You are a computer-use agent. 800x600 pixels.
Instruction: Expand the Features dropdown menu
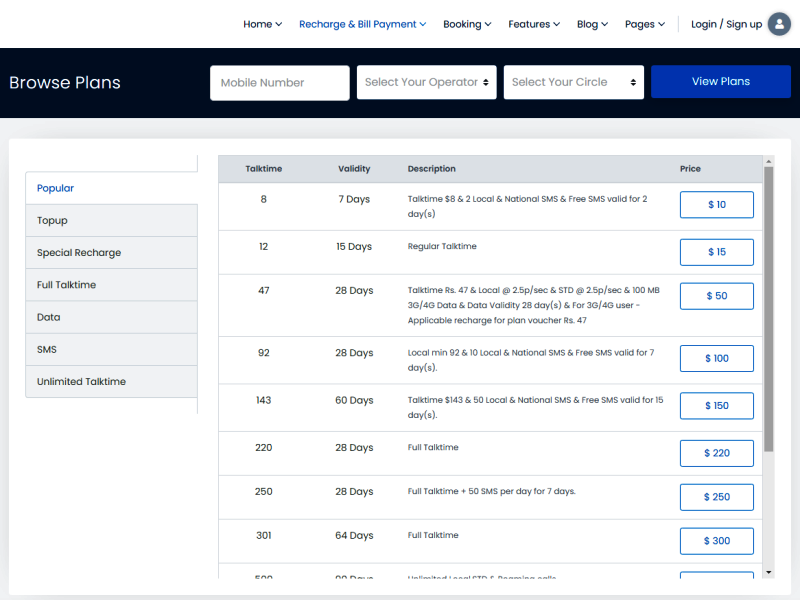(534, 24)
